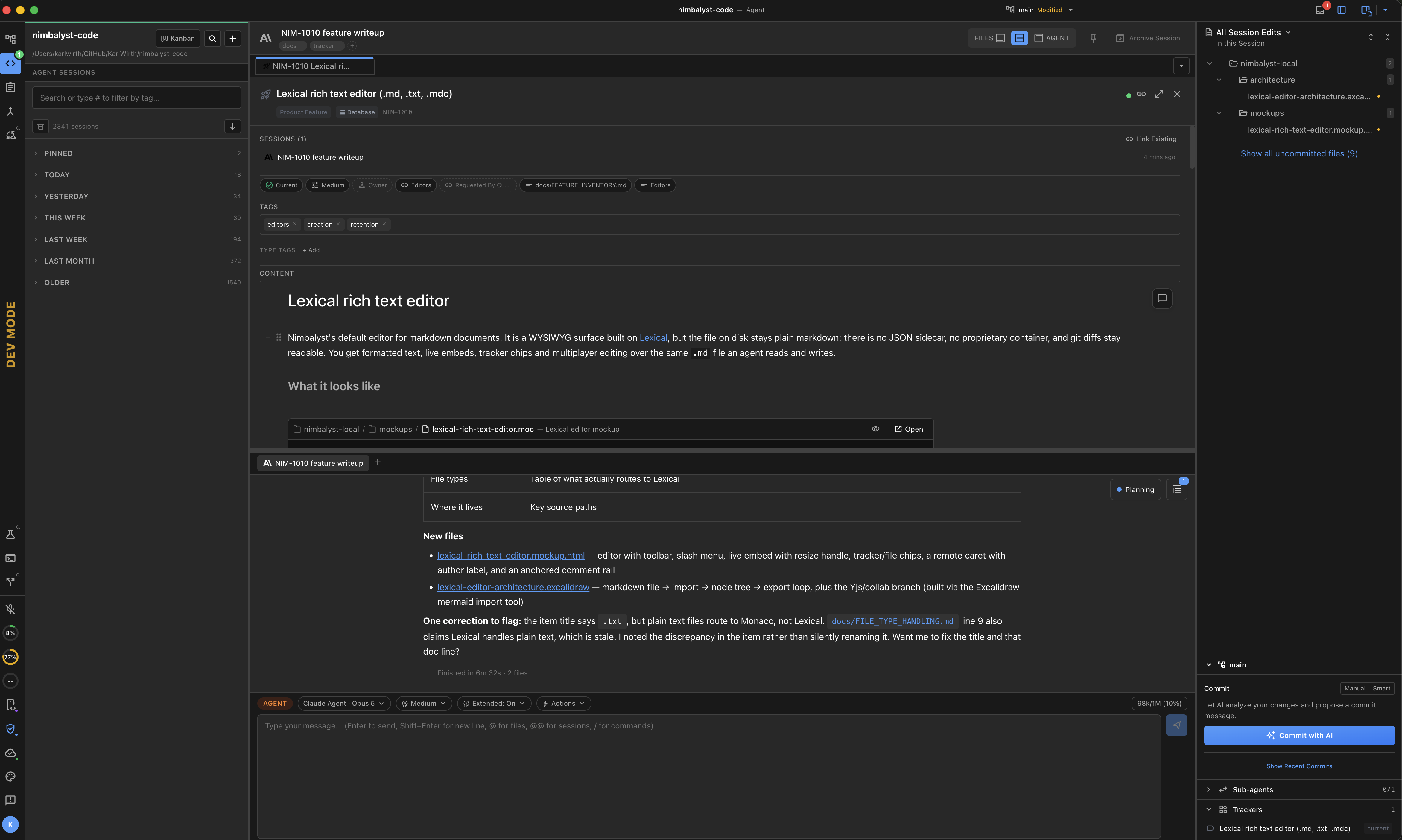Expand tracker item with diagonal arrows icon
The image size is (1402, 840).
[x=1159, y=94]
